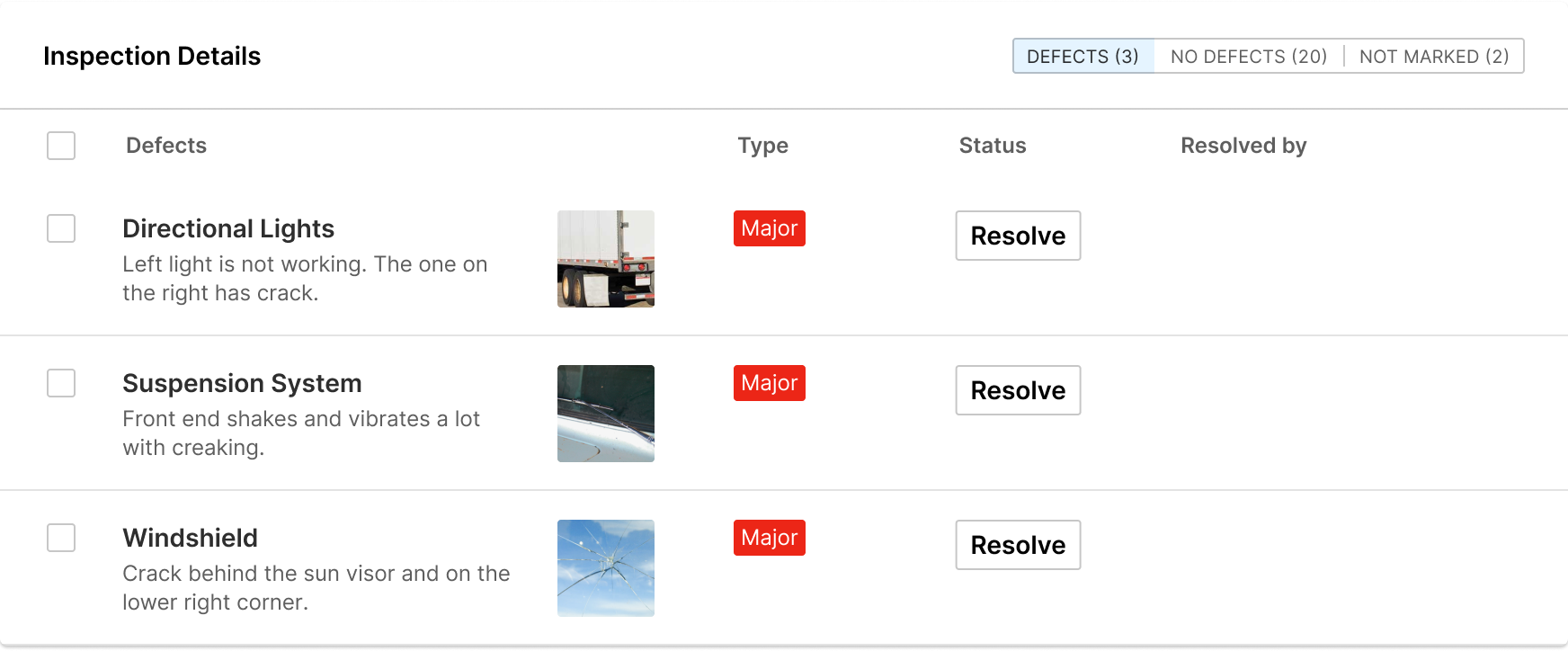This screenshot has width=1568, height=651.
Task: Click the Windshield defect title
Action: [190, 538]
